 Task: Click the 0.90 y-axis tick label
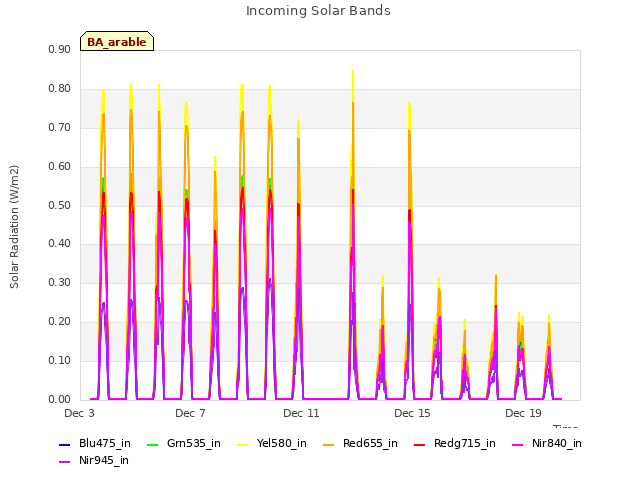click(x=60, y=49)
